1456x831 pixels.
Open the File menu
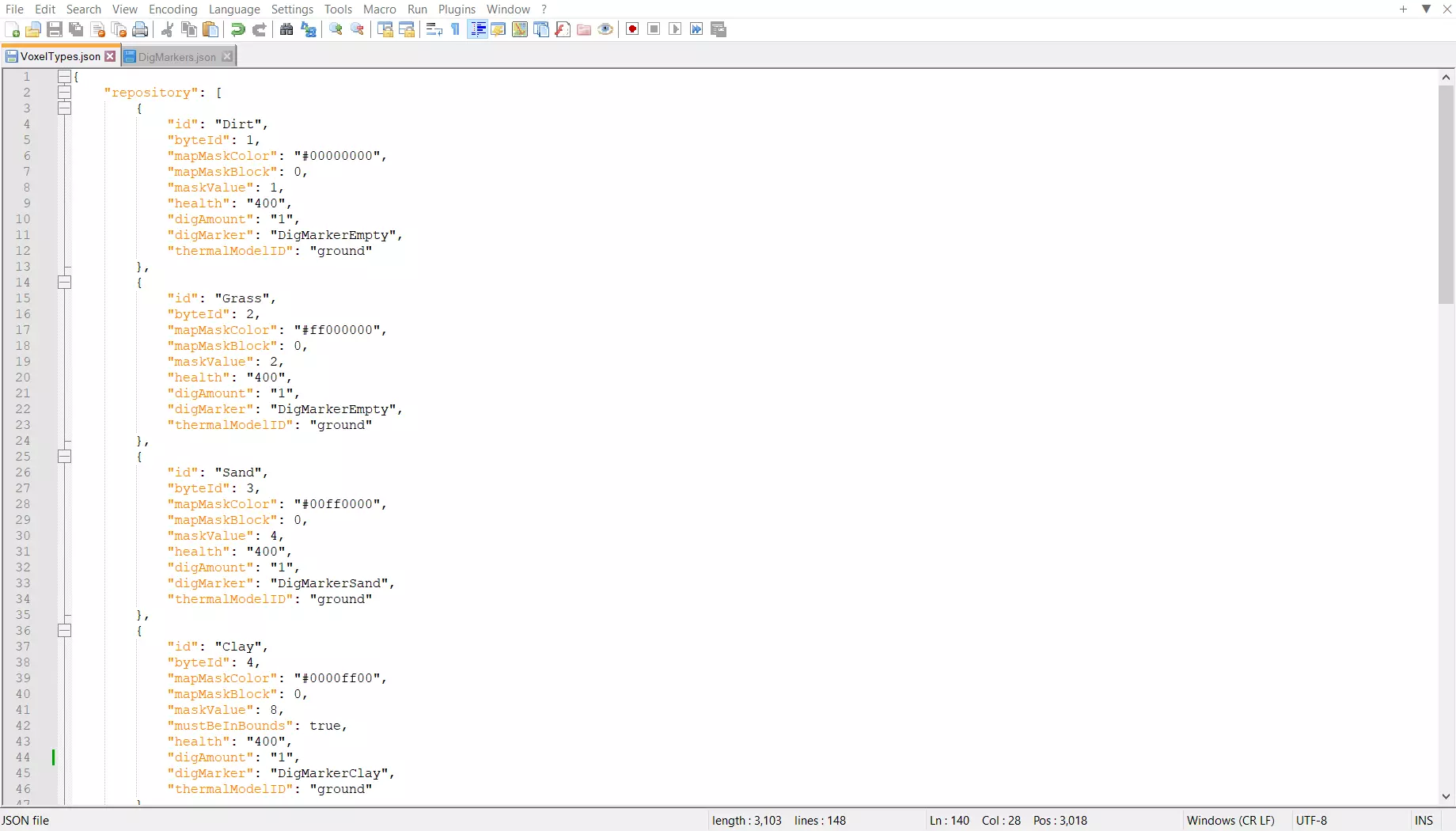click(x=14, y=9)
